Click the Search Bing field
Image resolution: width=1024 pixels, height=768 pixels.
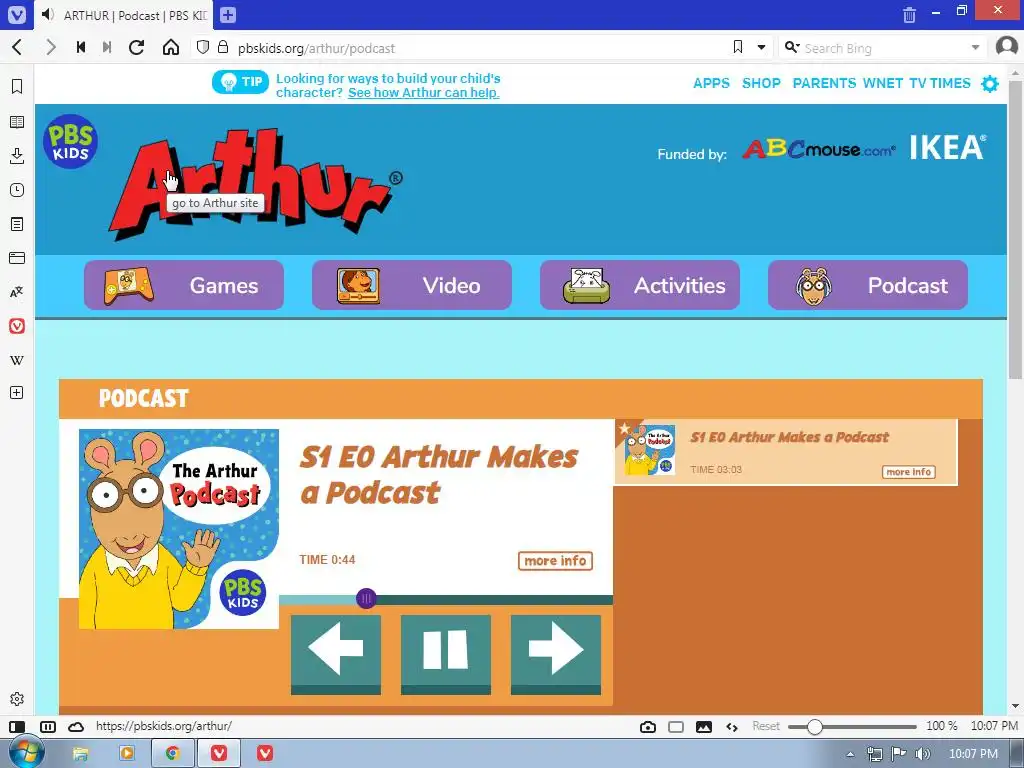[x=883, y=48]
